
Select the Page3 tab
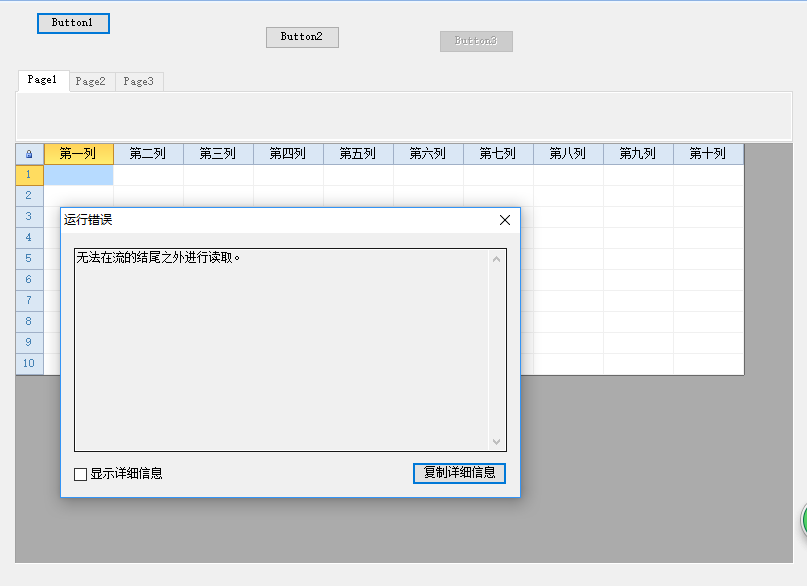[139, 81]
